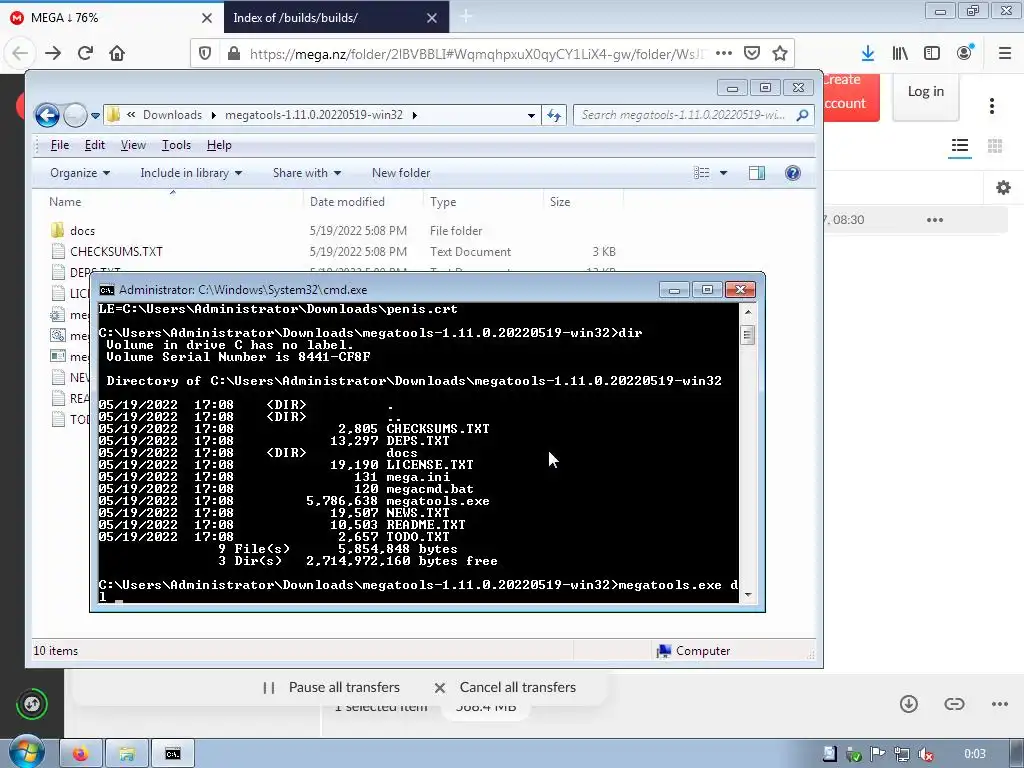Open tracking protection shield icon

205,54
